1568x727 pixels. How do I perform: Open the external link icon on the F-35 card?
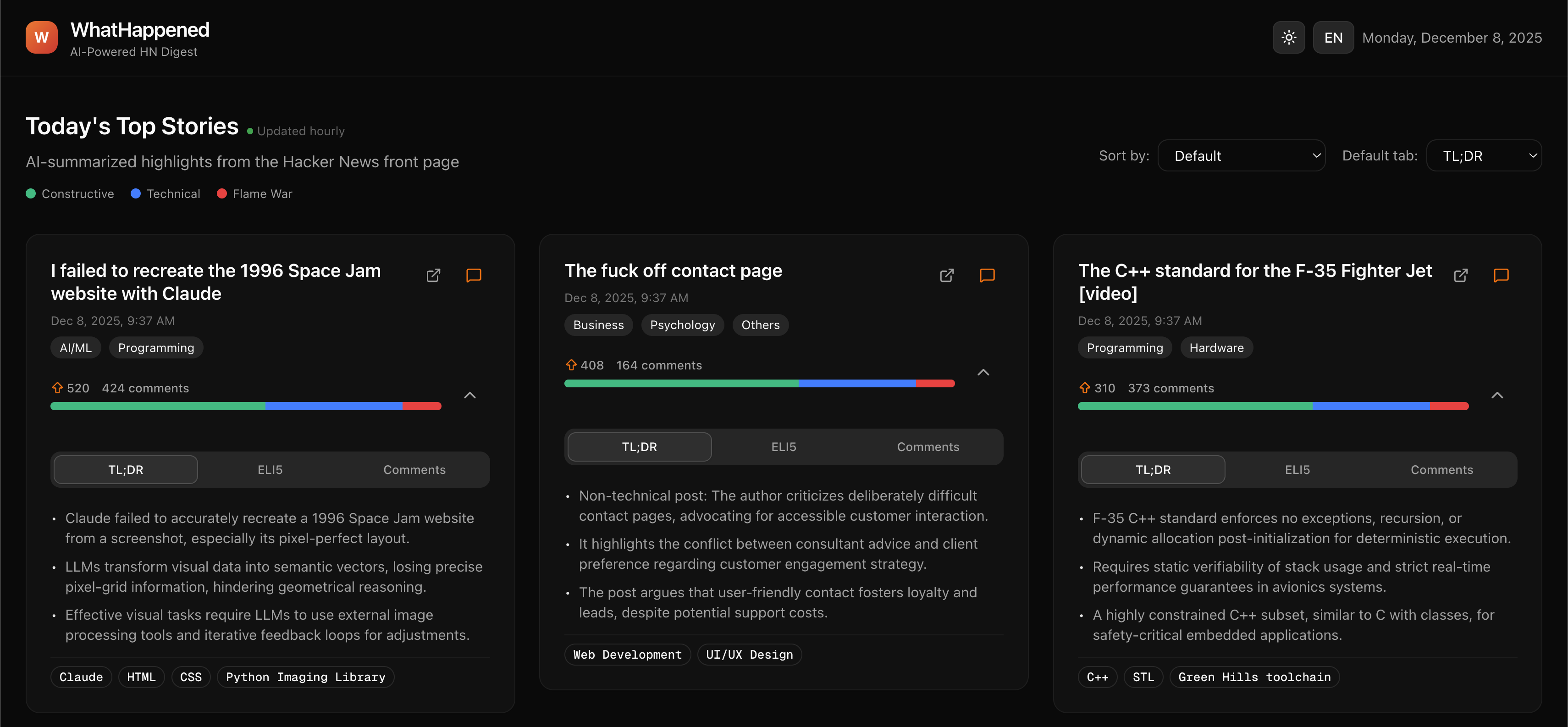click(x=1461, y=275)
